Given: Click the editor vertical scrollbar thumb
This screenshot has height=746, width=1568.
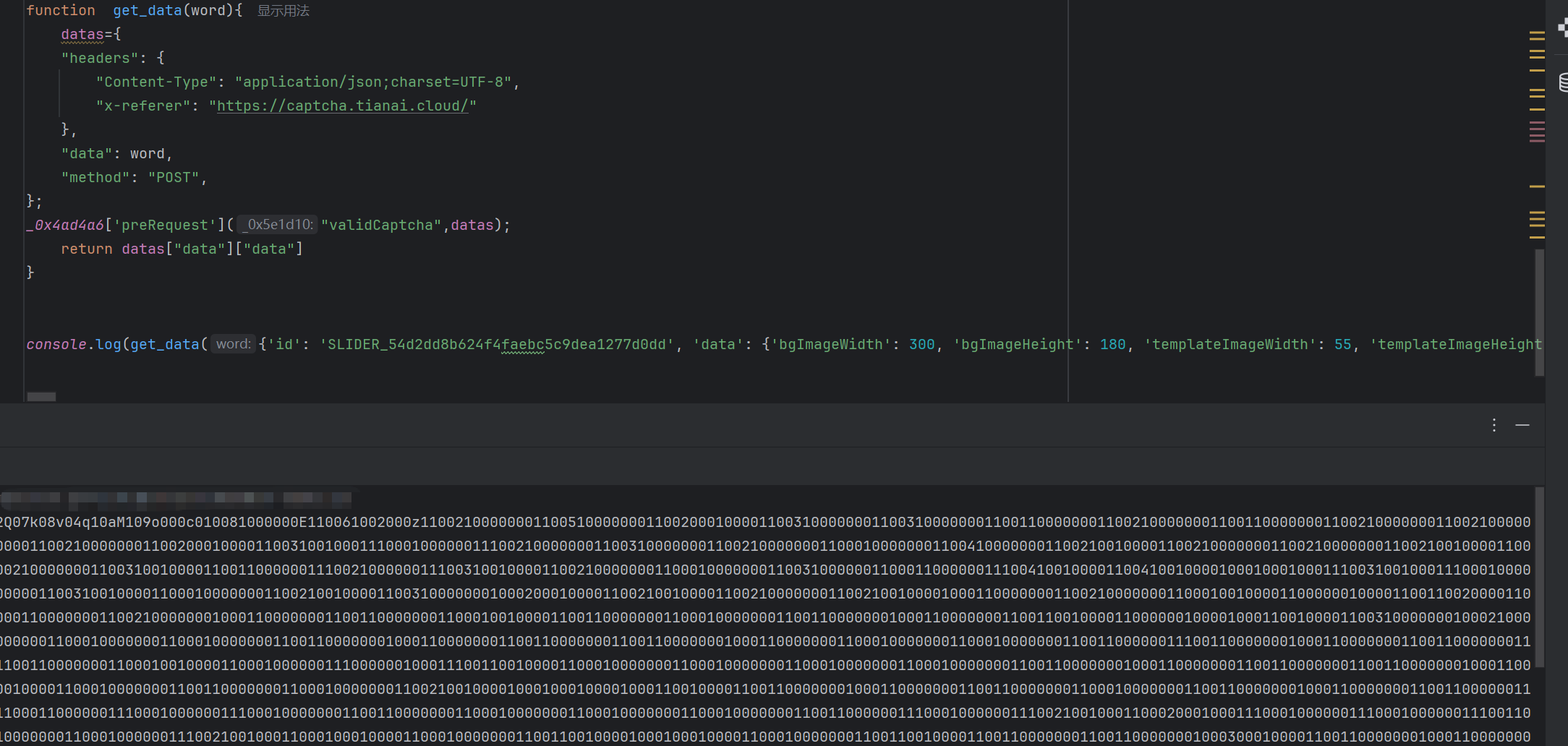Looking at the screenshot, I should (x=1539, y=311).
